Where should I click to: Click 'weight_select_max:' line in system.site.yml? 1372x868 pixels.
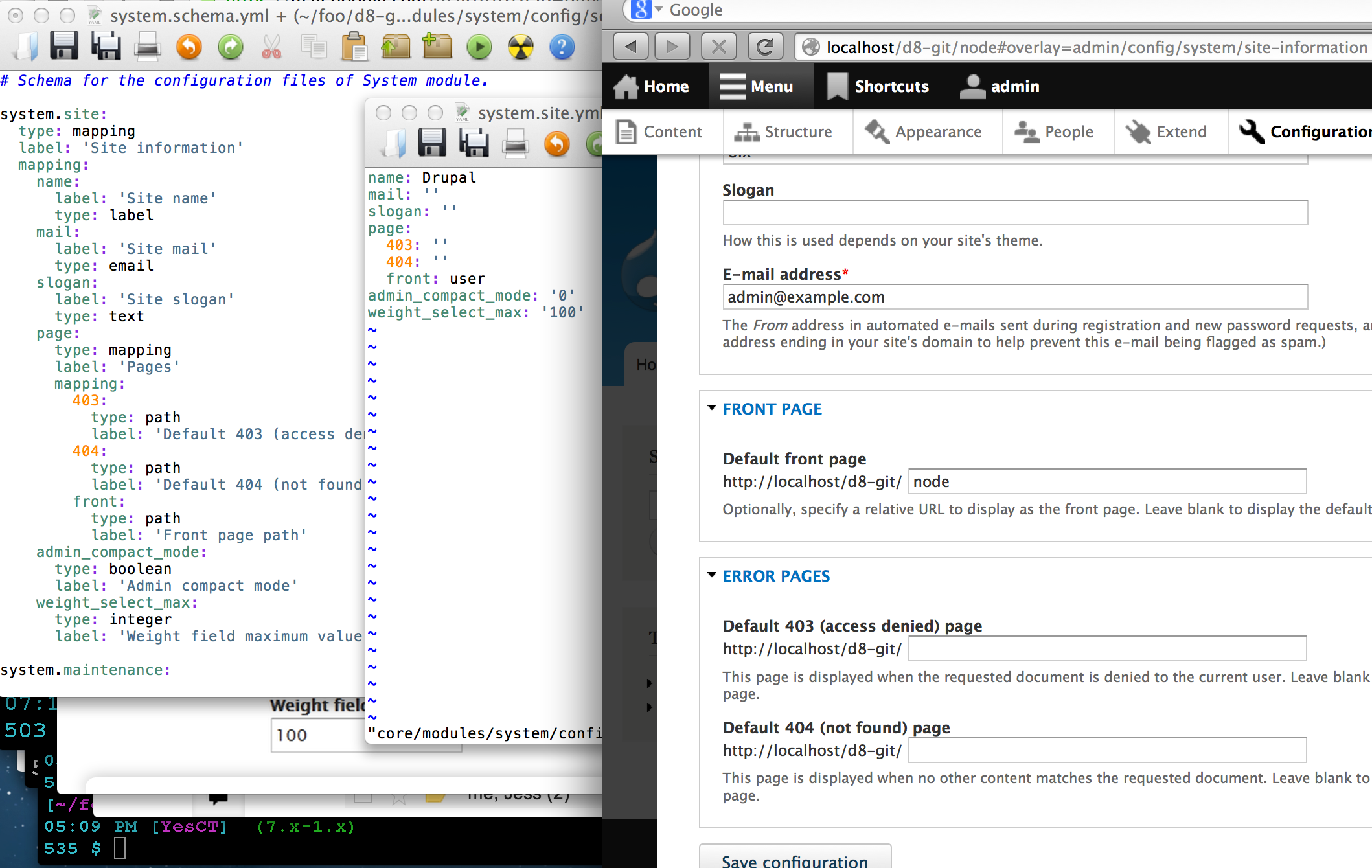click(x=475, y=312)
